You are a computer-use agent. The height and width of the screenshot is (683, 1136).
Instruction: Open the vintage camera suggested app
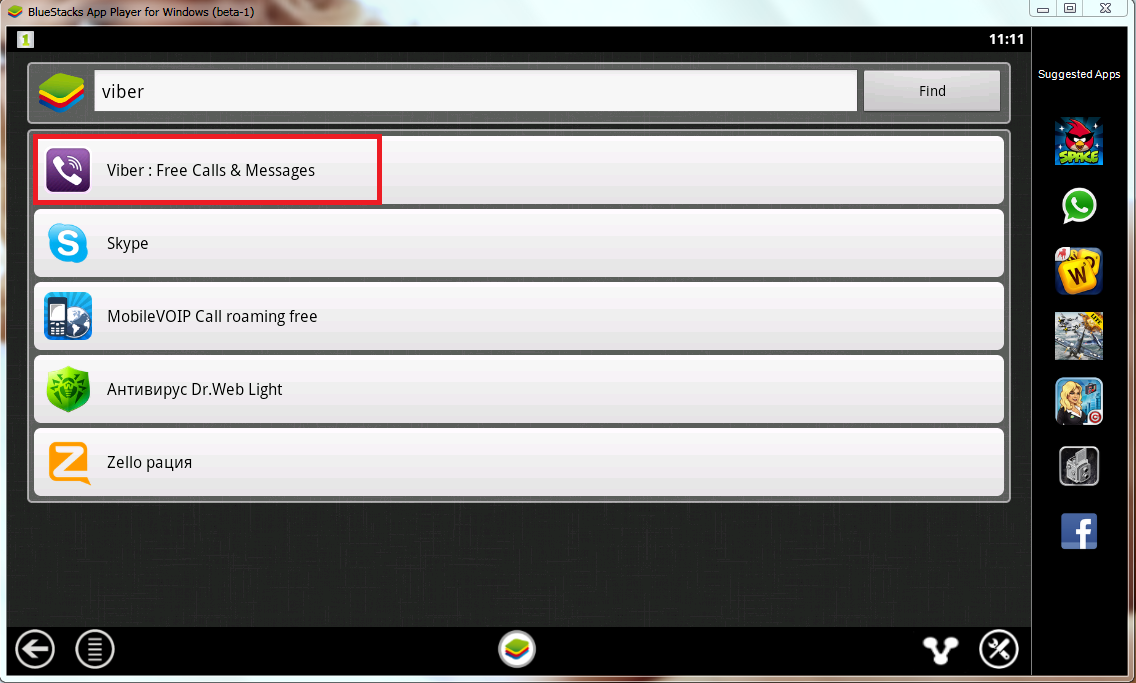coord(1079,466)
